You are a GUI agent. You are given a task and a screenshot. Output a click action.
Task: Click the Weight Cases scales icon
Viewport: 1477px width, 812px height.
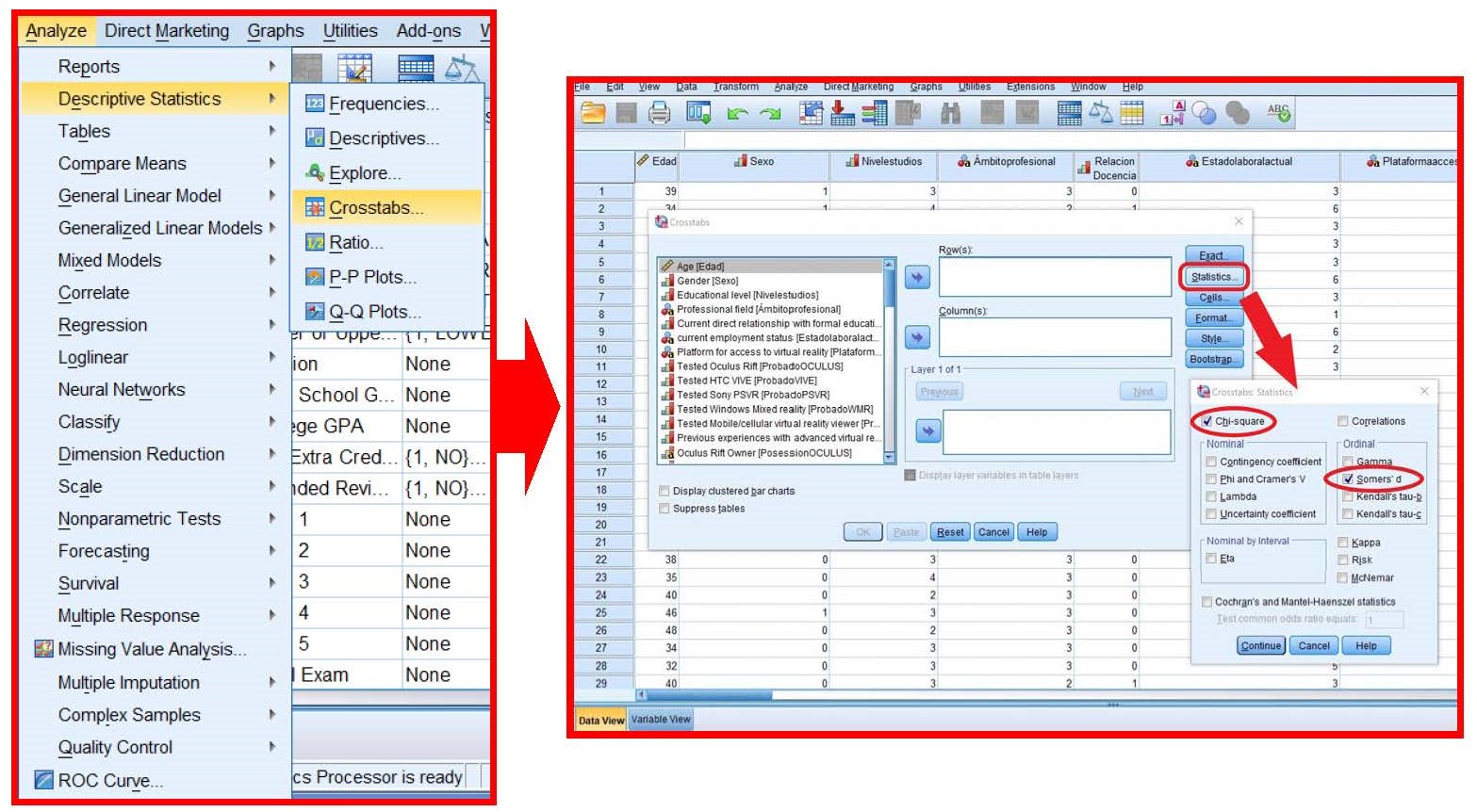(x=1101, y=113)
